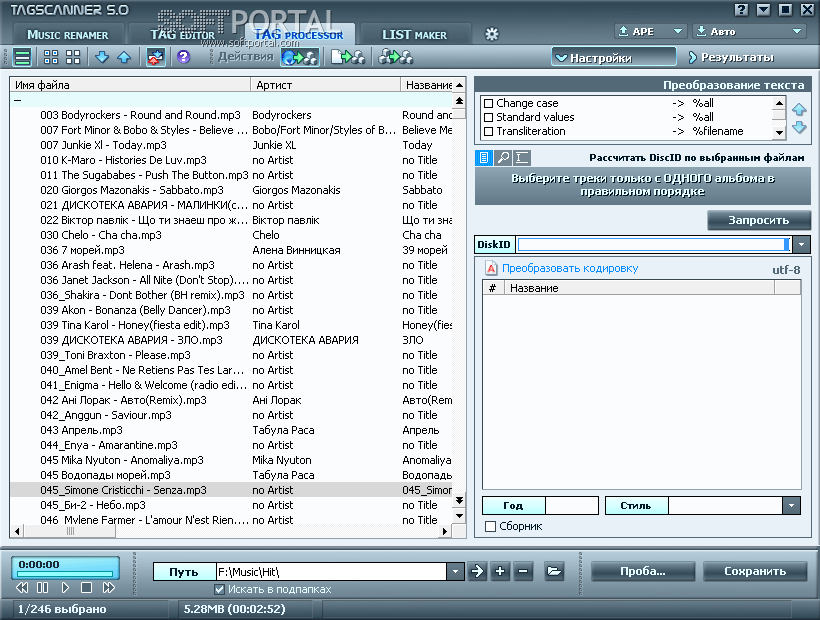Expand the Стиль dropdown
820x620 pixels.
[792, 506]
